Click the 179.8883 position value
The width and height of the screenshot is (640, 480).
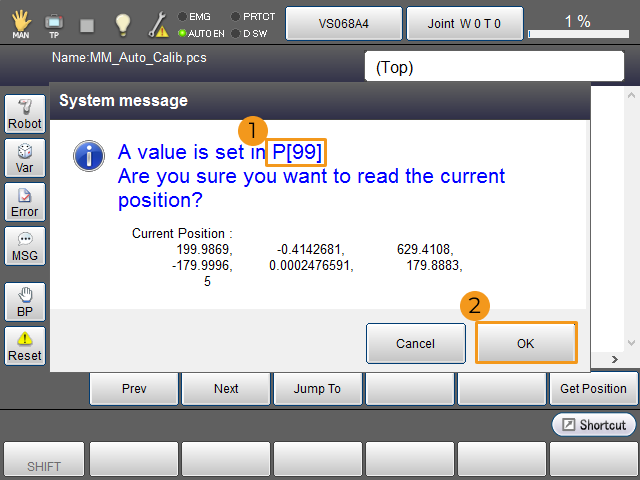tap(434, 266)
